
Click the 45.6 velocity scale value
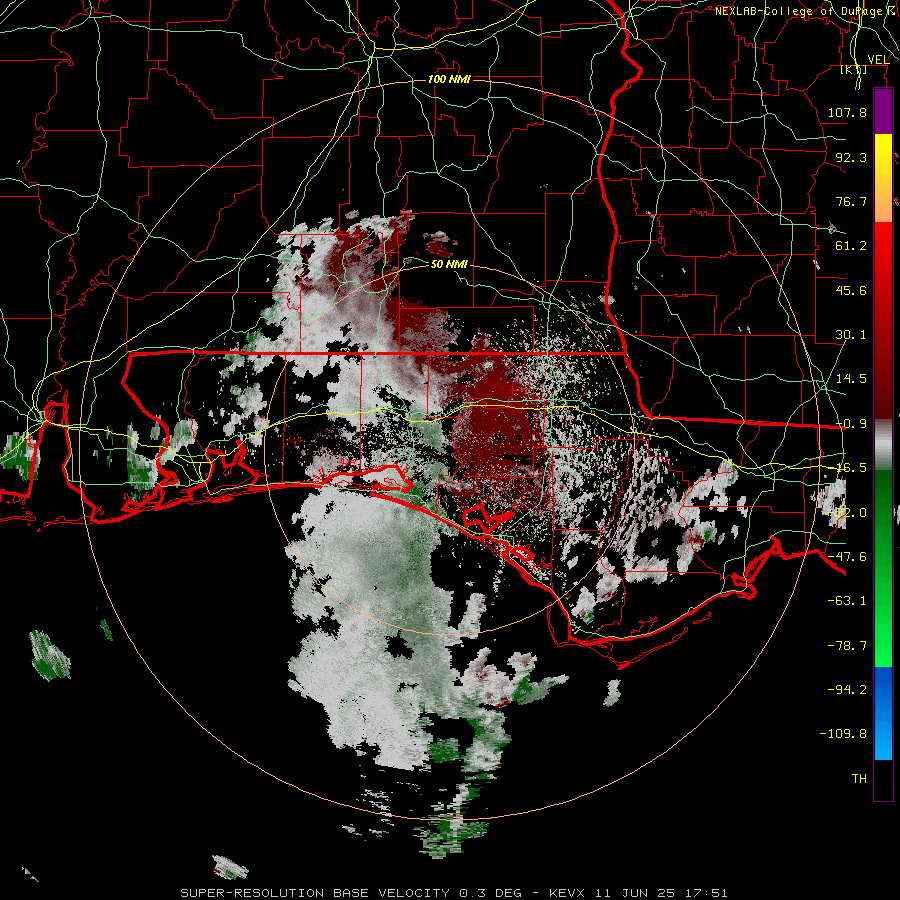[851, 290]
